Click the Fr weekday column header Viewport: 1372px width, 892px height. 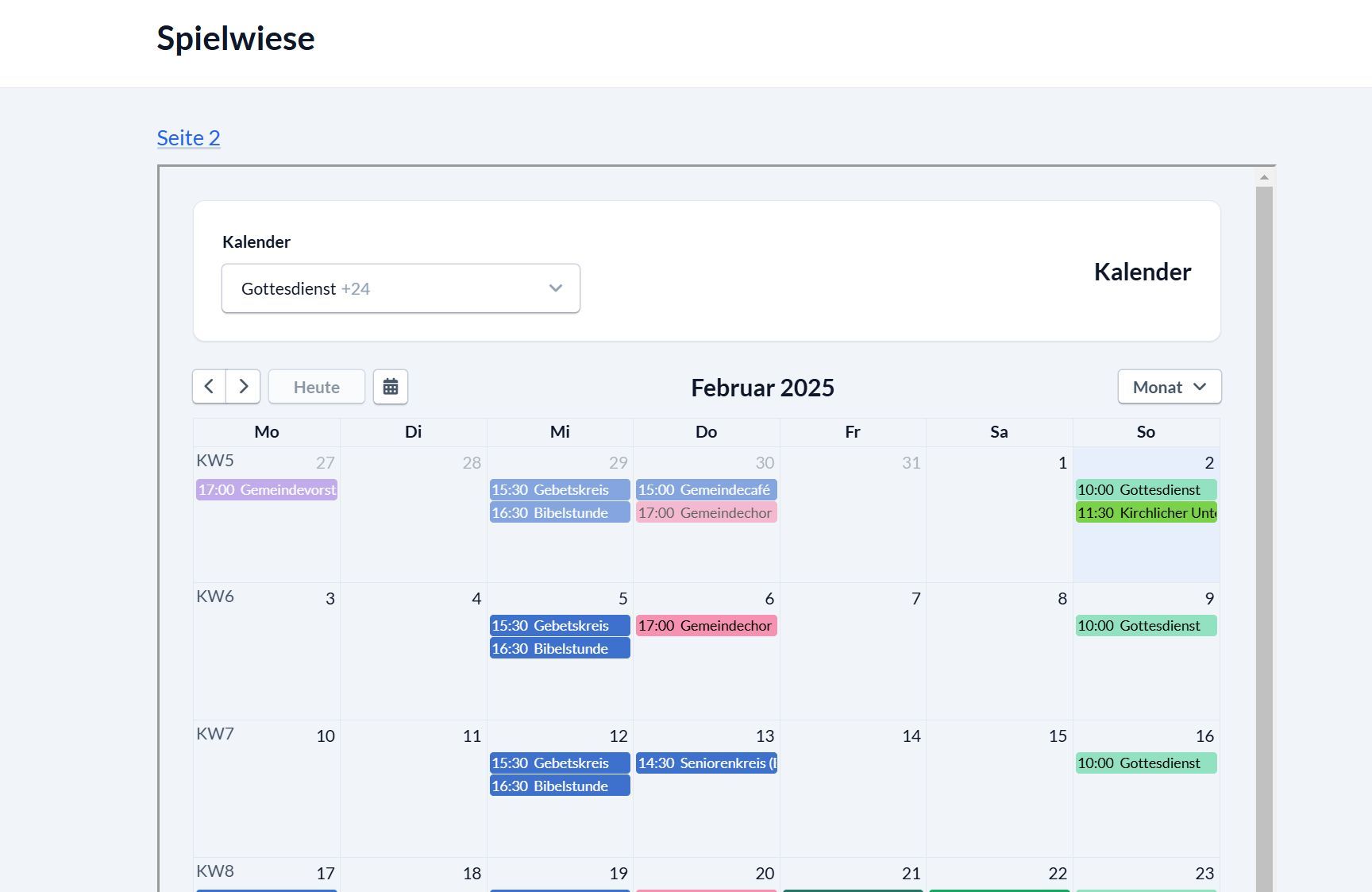pyautogui.click(x=853, y=432)
